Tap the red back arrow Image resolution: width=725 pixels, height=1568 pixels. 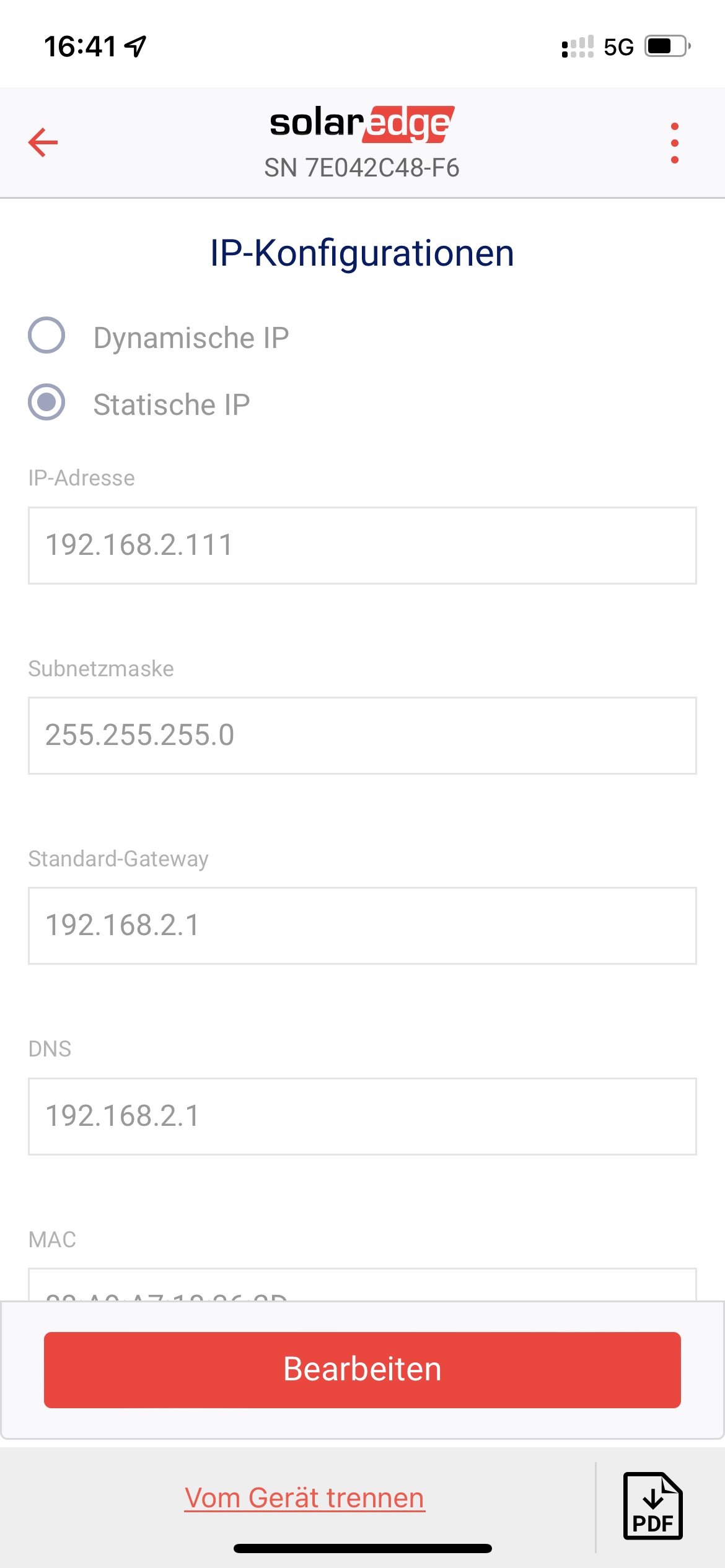[43, 142]
